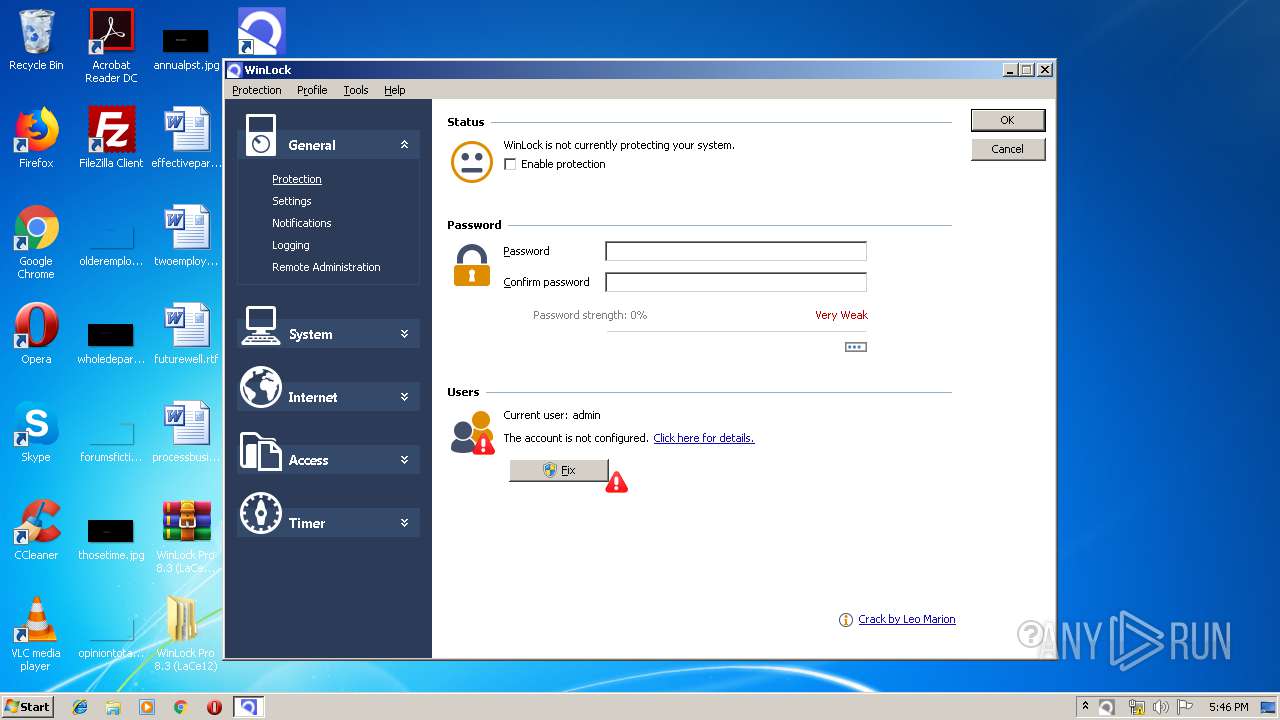Open the Protection menu
The width and height of the screenshot is (1280, 720).
click(257, 90)
